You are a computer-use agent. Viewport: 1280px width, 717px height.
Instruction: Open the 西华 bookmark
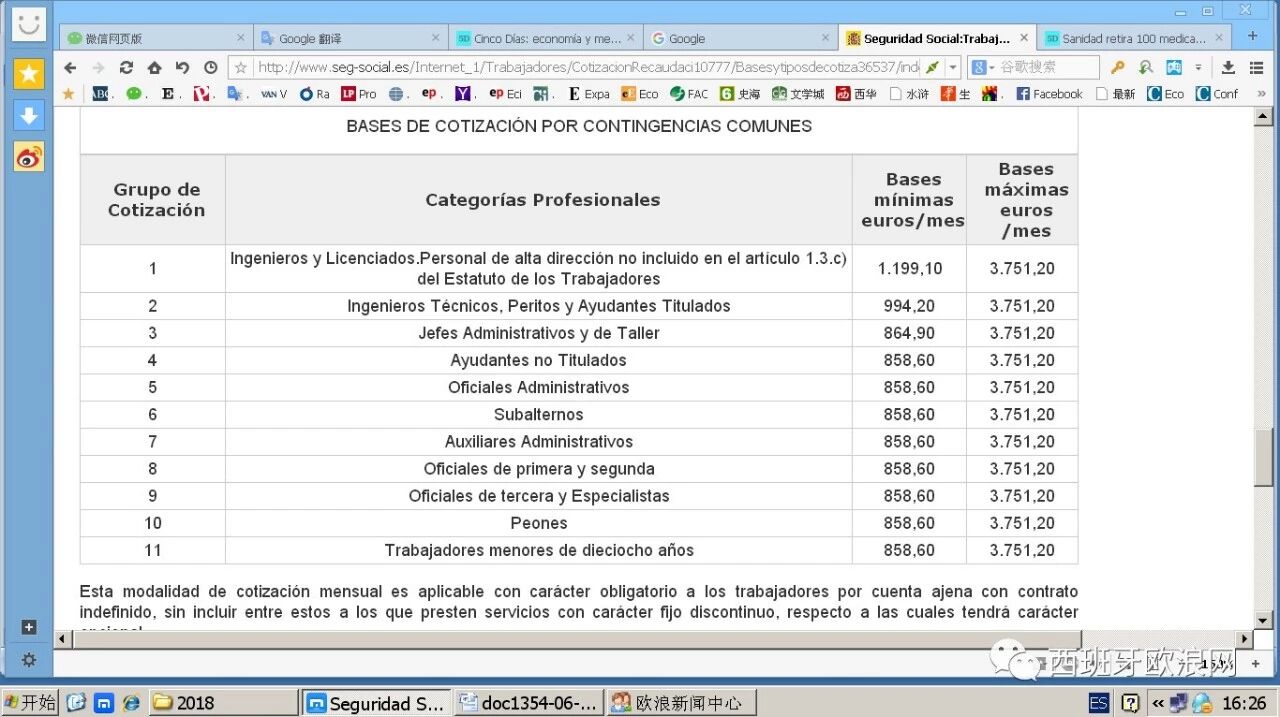[x=857, y=94]
